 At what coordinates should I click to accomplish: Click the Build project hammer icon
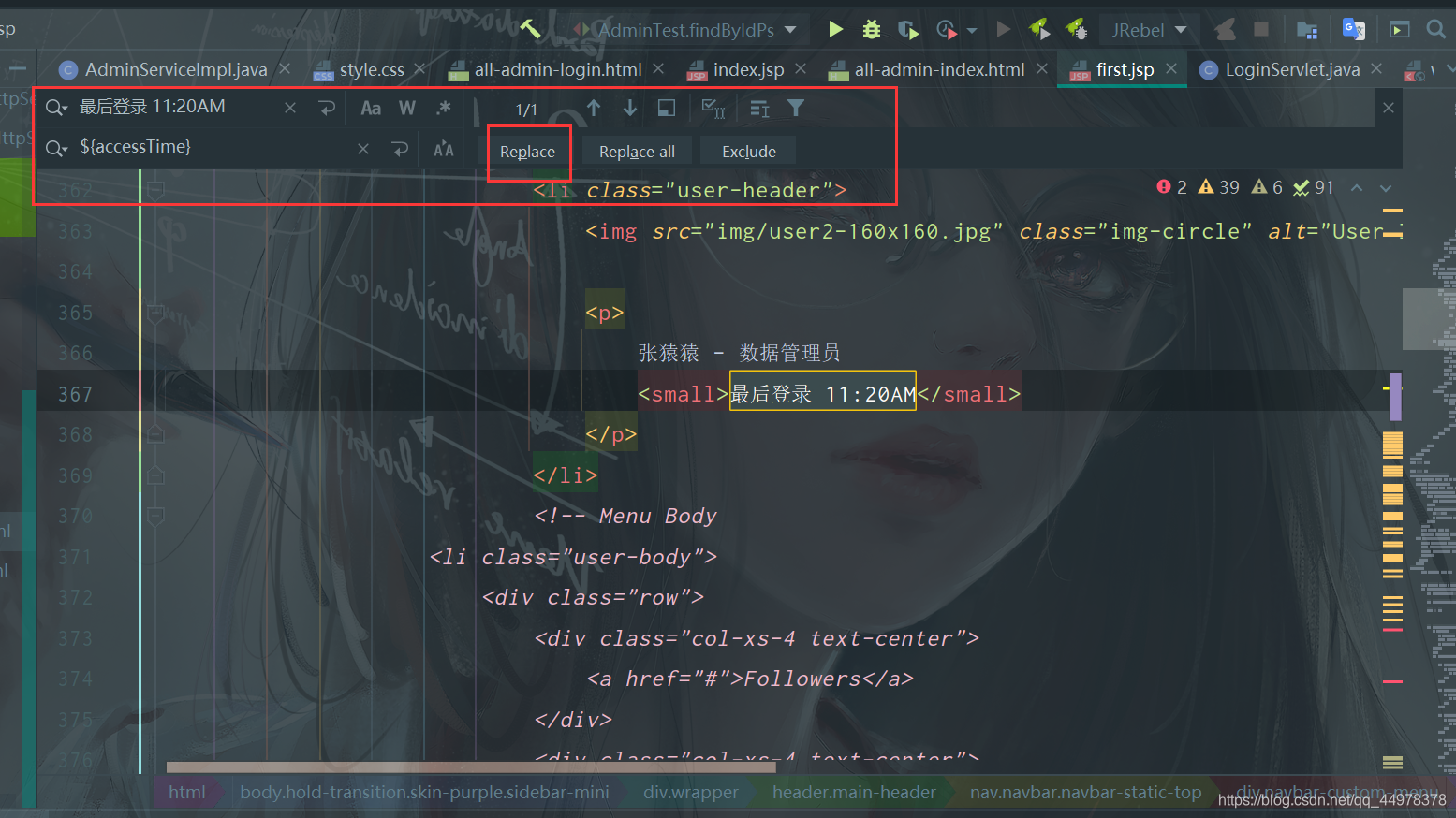pyautogui.click(x=530, y=29)
